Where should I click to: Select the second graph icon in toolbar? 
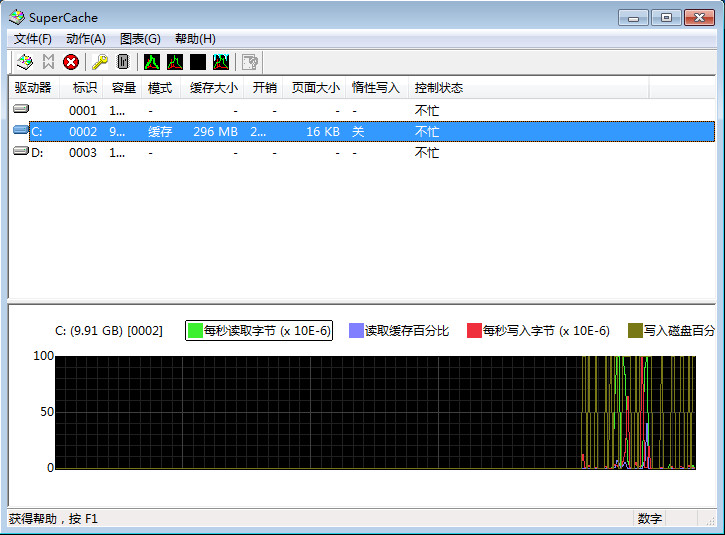coord(175,61)
